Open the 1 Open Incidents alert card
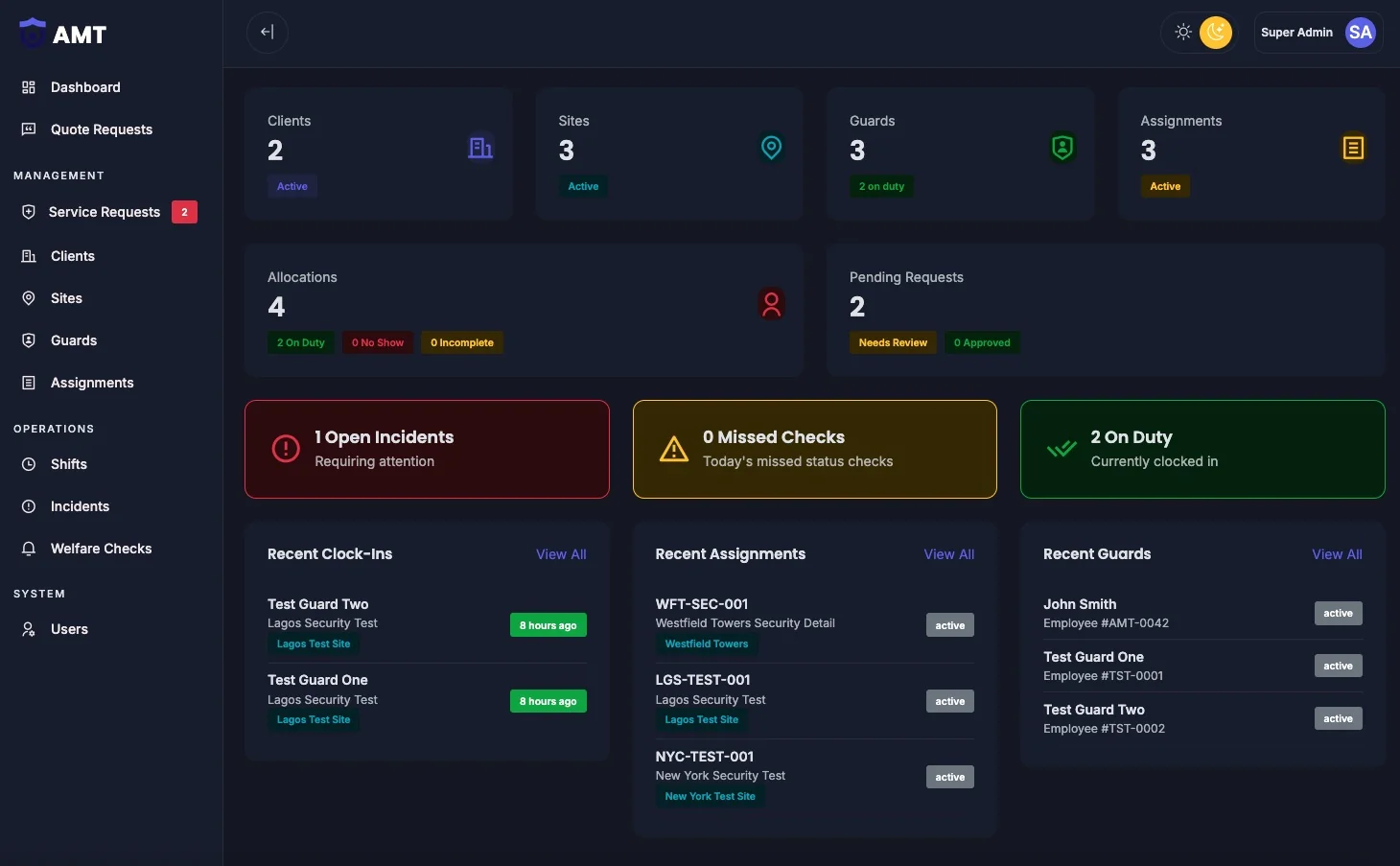 pyautogui.click(x=427, y=449)
